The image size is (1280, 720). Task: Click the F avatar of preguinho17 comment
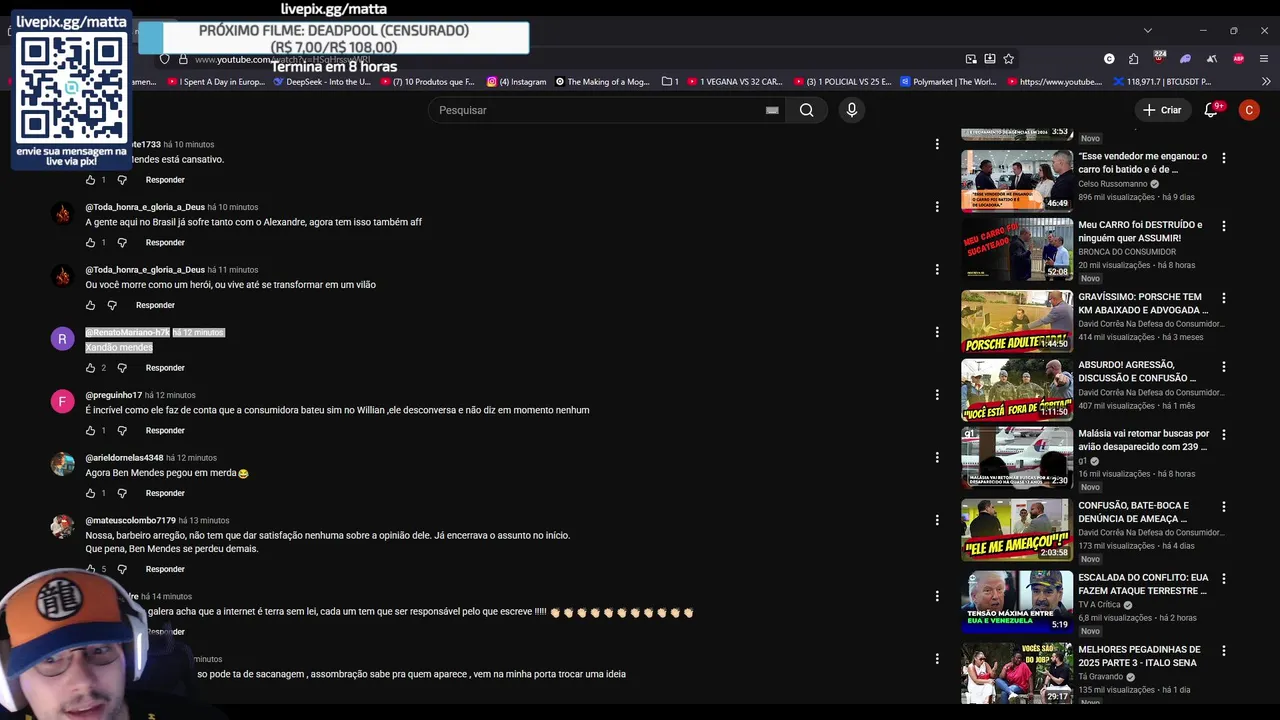pyautogui.click(x=62, y=402)
